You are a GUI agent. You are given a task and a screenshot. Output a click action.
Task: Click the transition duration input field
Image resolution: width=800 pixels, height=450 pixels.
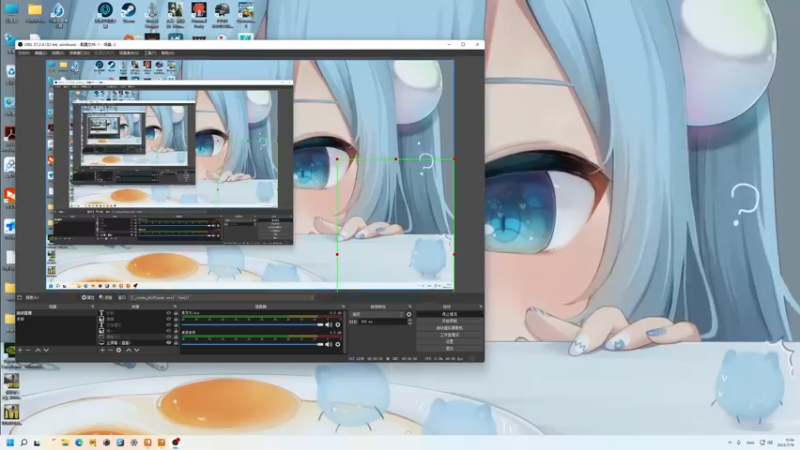click(382, 322)
